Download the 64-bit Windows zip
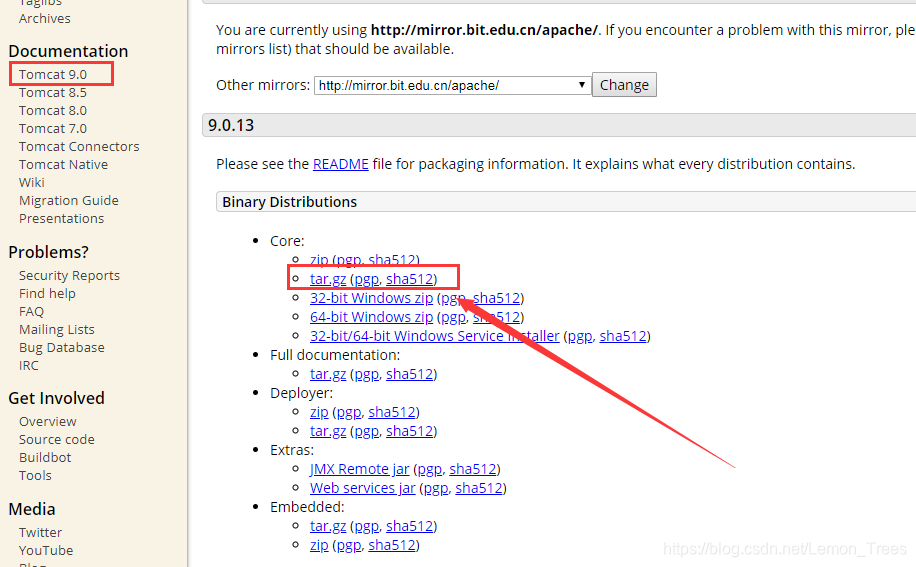916x567 pixels. 372,317
